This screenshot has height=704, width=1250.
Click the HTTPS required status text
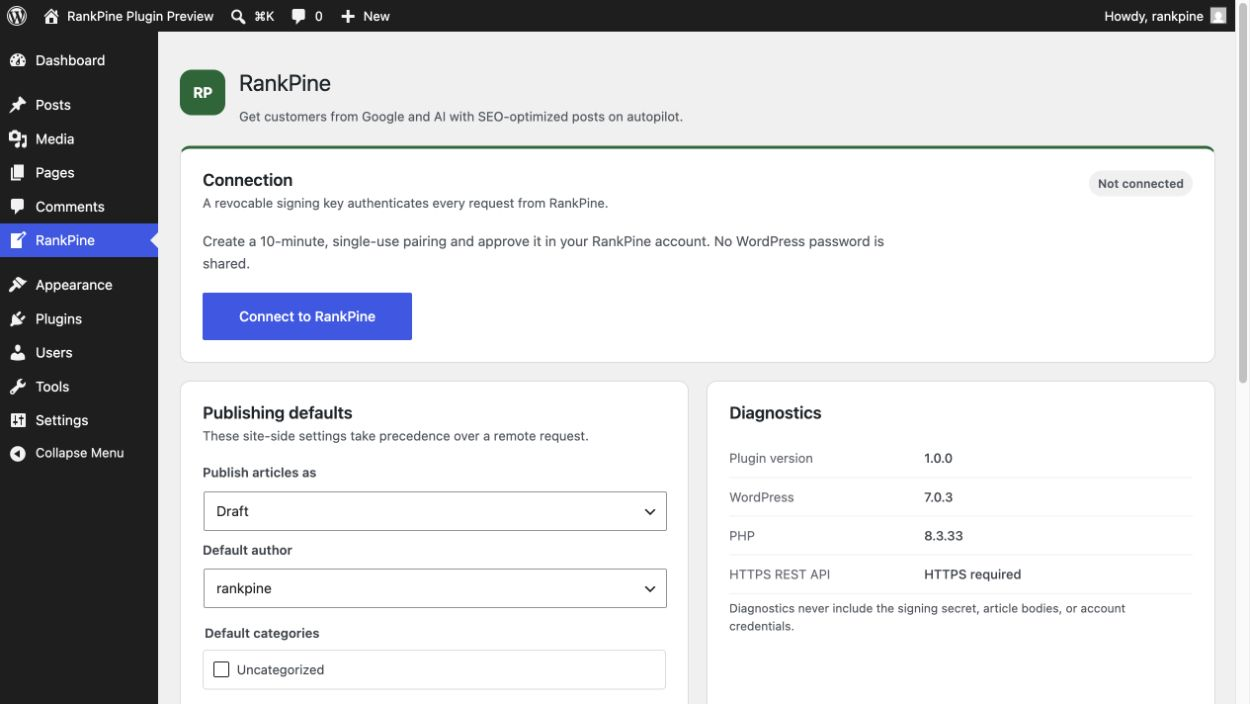coord(972,575)
